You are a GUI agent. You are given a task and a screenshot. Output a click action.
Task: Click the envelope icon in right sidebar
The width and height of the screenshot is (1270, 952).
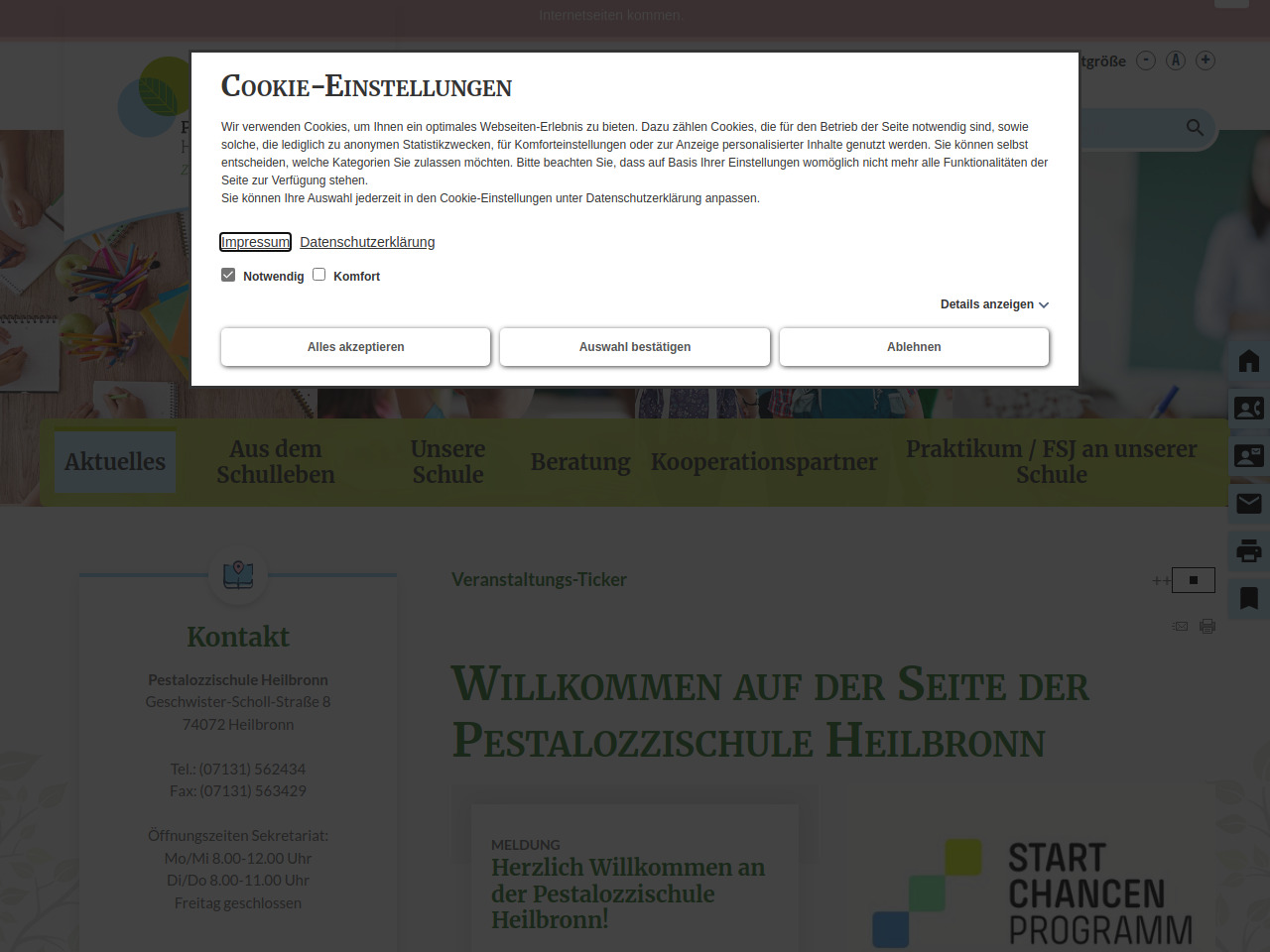tap(1249, 504)
